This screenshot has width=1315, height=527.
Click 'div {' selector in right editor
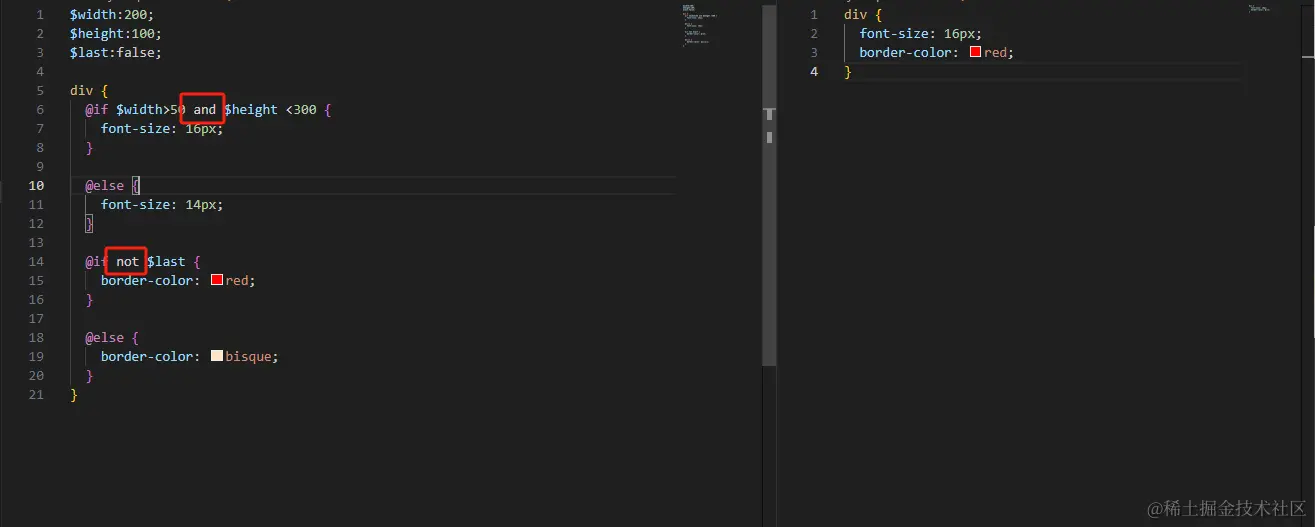tap(863, 14)
